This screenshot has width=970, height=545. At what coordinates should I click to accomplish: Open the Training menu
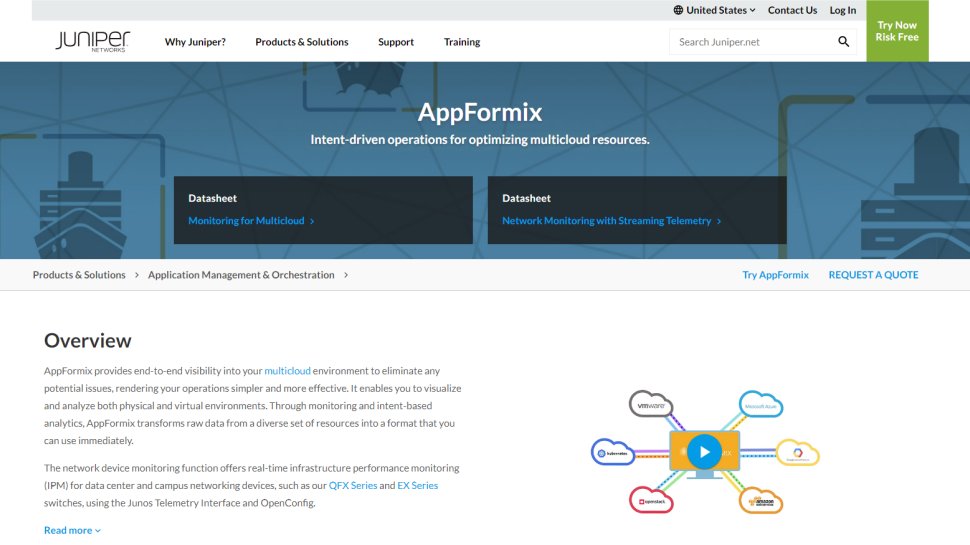tap(462, 41)
